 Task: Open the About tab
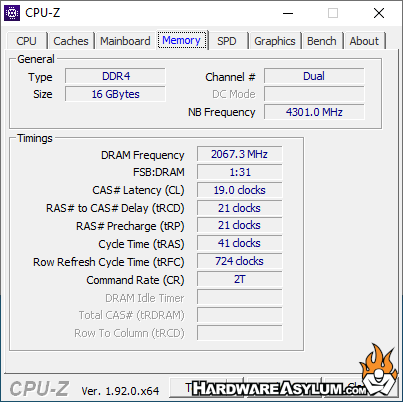click(x=364, y=41)
